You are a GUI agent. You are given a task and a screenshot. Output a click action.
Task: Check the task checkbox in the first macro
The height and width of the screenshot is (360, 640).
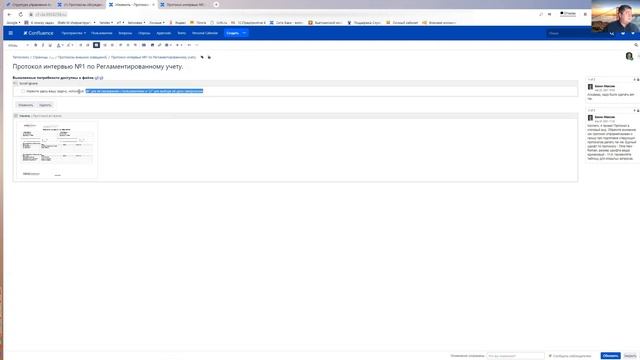click(23, 91)
